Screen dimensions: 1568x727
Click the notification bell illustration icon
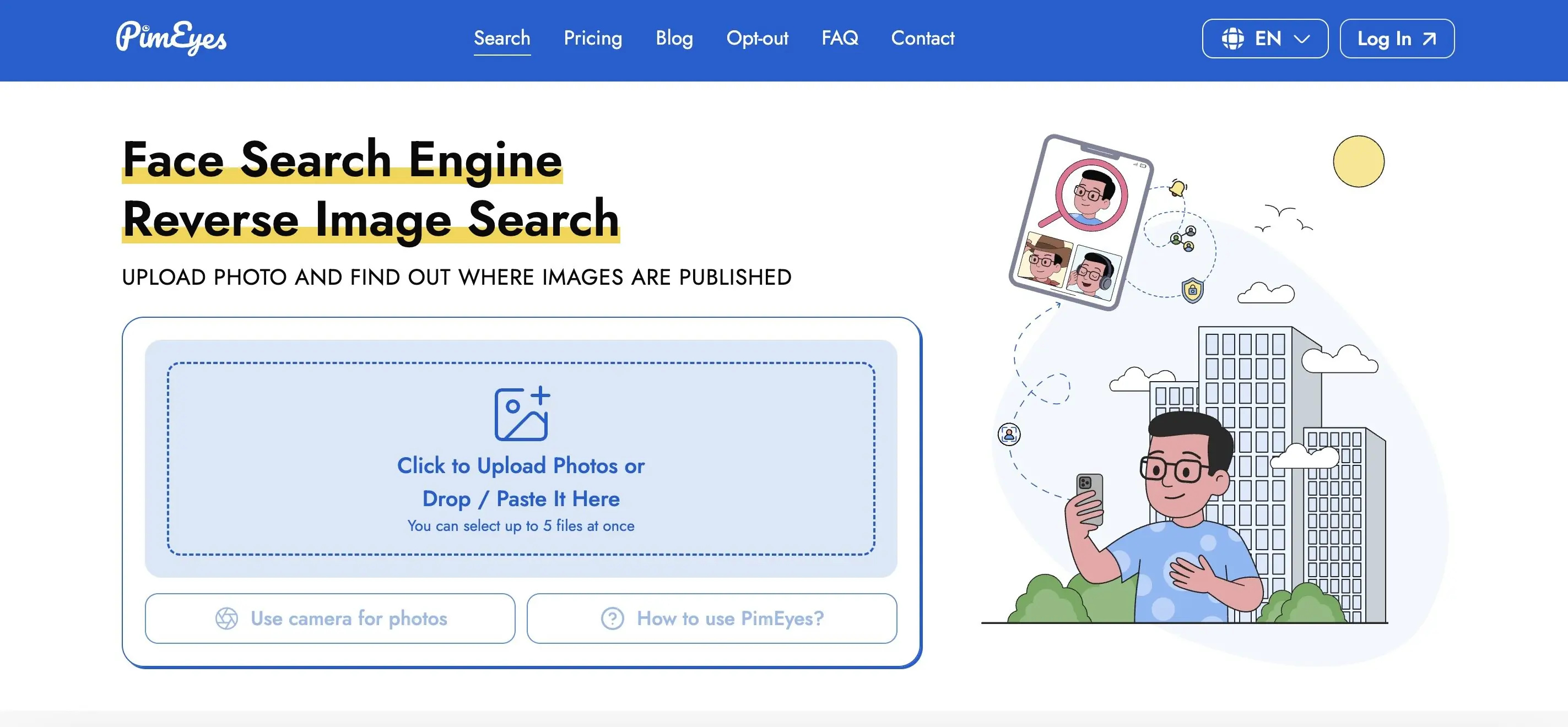click(x=1178, y=188)
